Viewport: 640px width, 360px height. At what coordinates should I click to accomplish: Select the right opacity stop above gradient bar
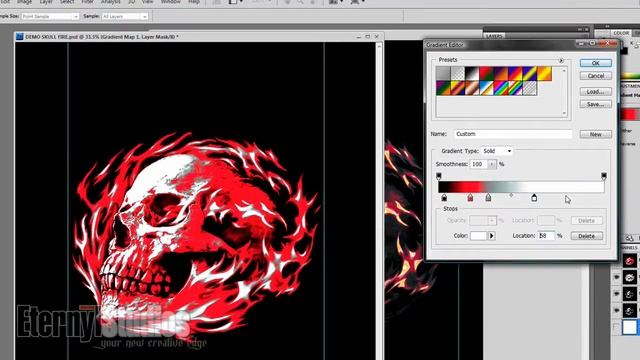pyautogui.click(x=604, y=176)
